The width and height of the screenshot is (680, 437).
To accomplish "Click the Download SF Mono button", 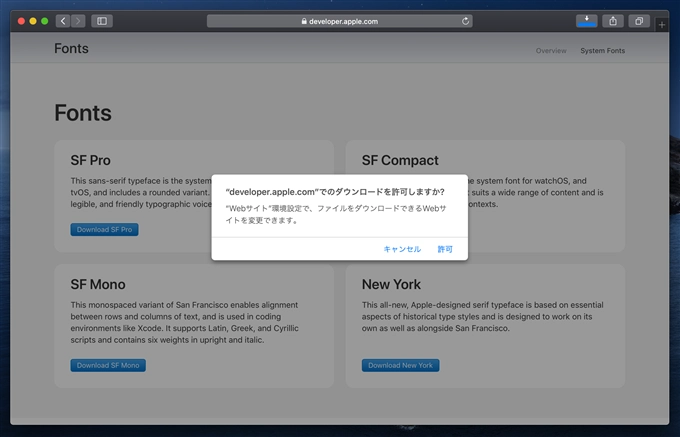I will (x=108, y=365).
